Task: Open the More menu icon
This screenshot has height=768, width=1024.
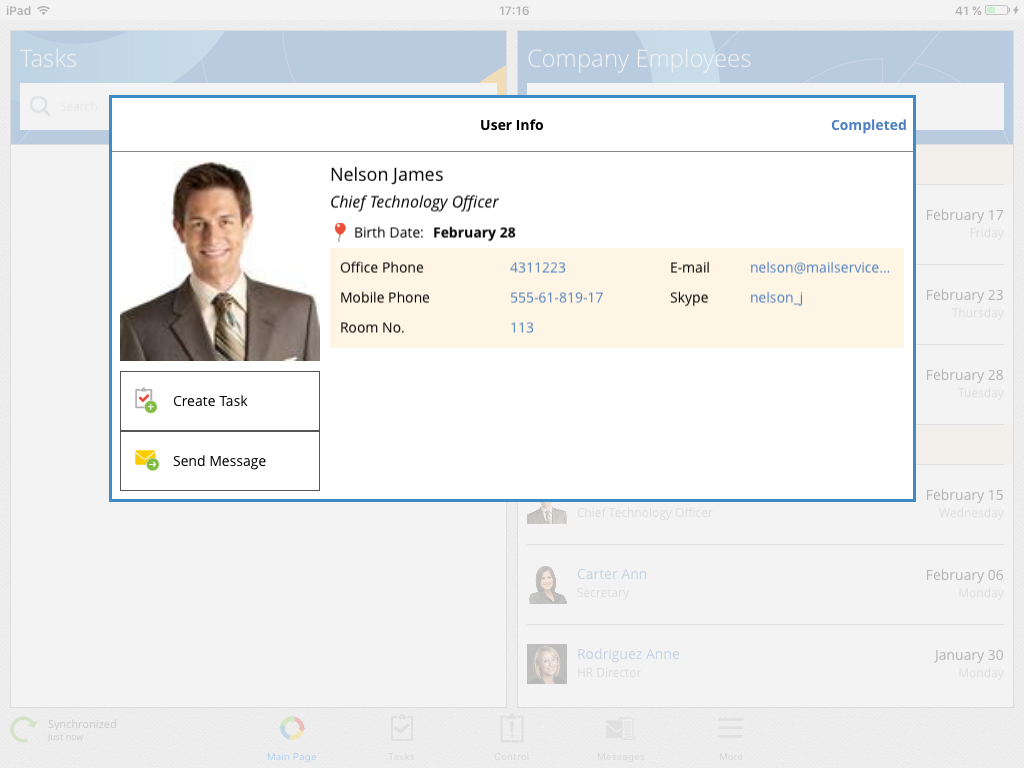Action: [731, 730]
